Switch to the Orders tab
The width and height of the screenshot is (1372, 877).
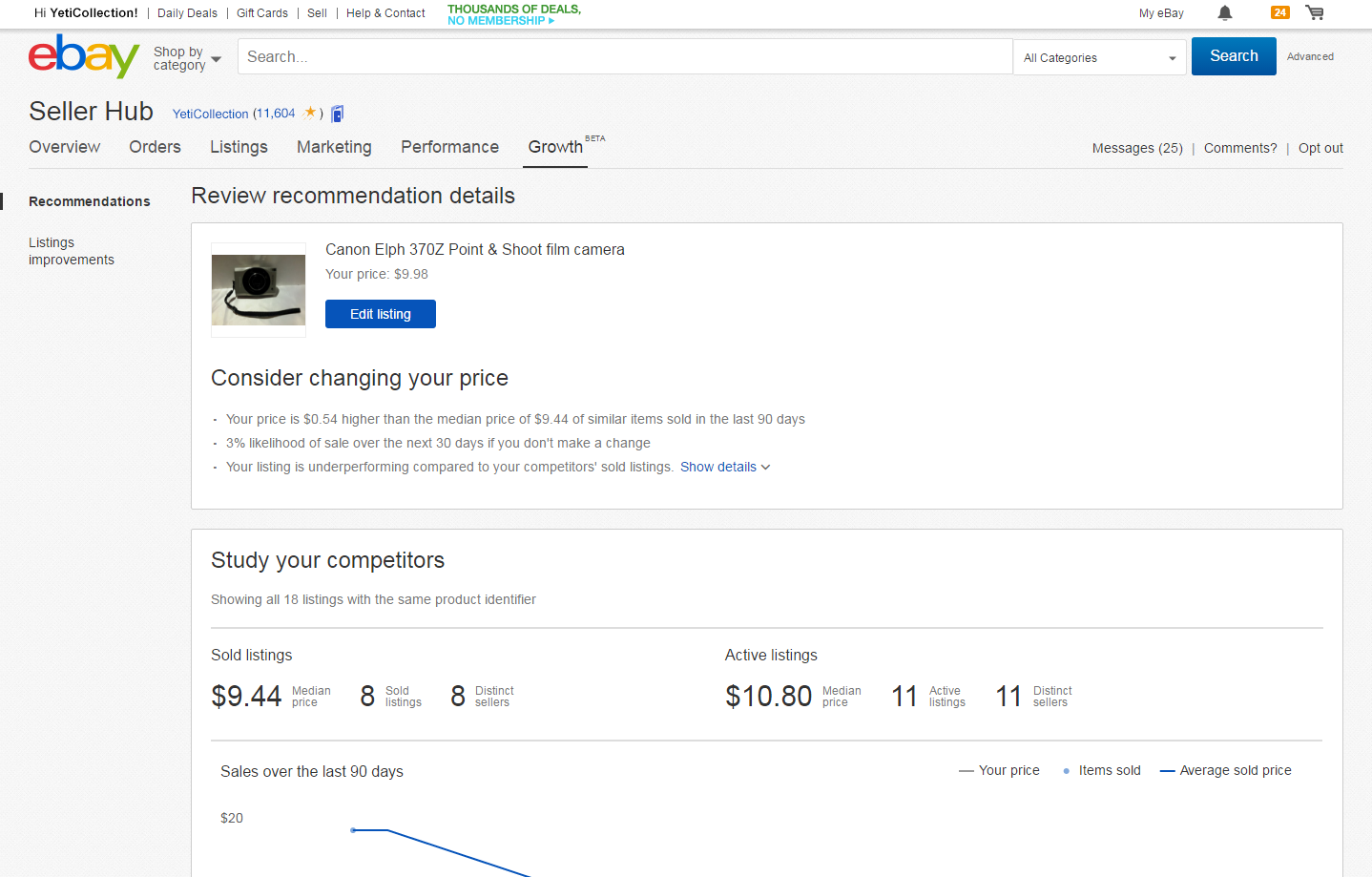(x=155, y=147)
